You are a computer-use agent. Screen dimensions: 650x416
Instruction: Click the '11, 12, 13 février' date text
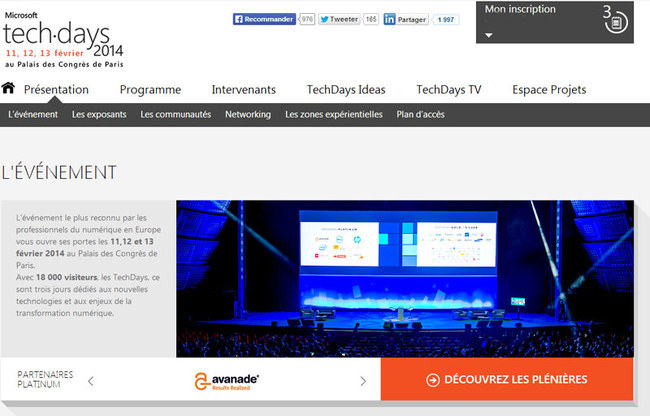[x=45, y=53]
